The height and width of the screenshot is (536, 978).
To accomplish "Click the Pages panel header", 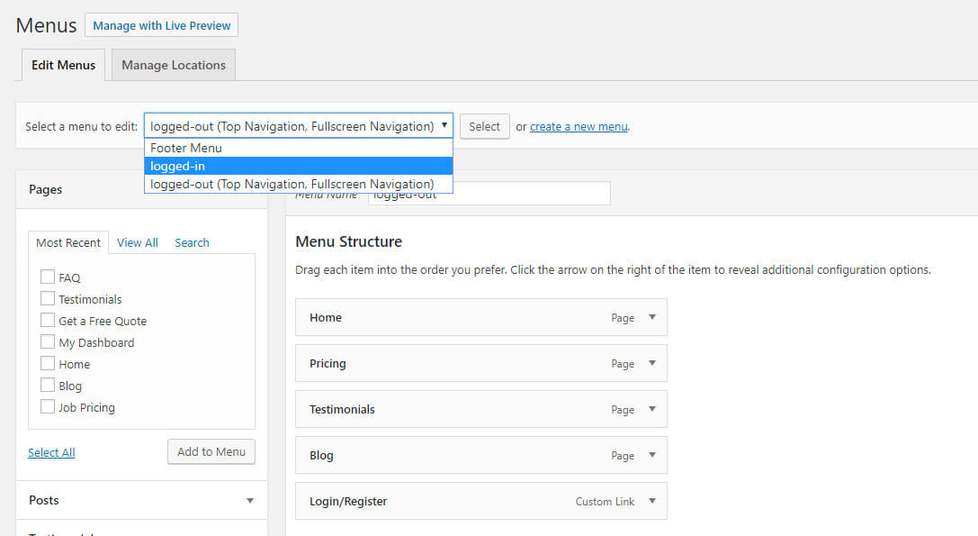I will pyautogui.click(x=142, y=189).
